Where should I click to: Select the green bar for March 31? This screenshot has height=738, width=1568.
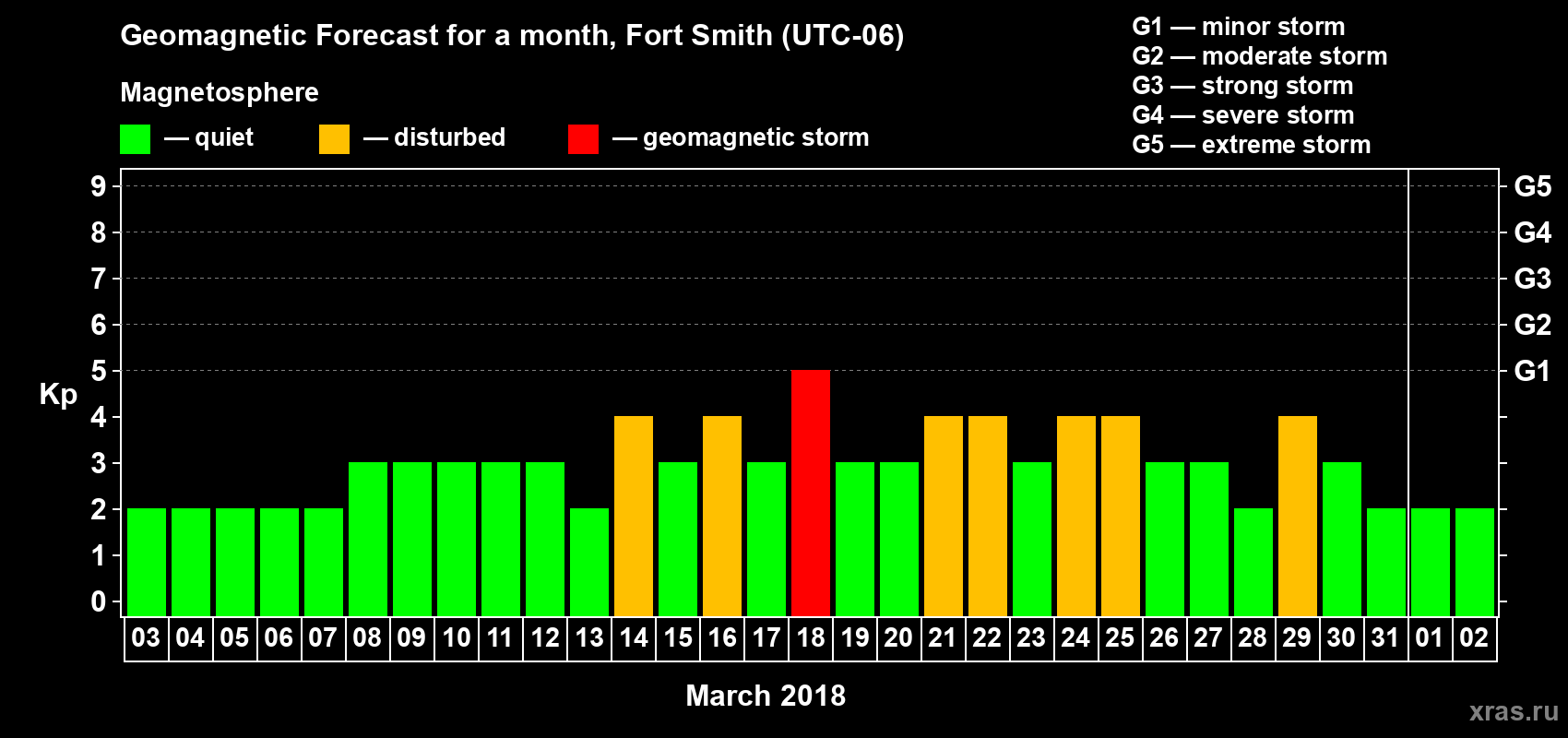(x=1386, y=562)
